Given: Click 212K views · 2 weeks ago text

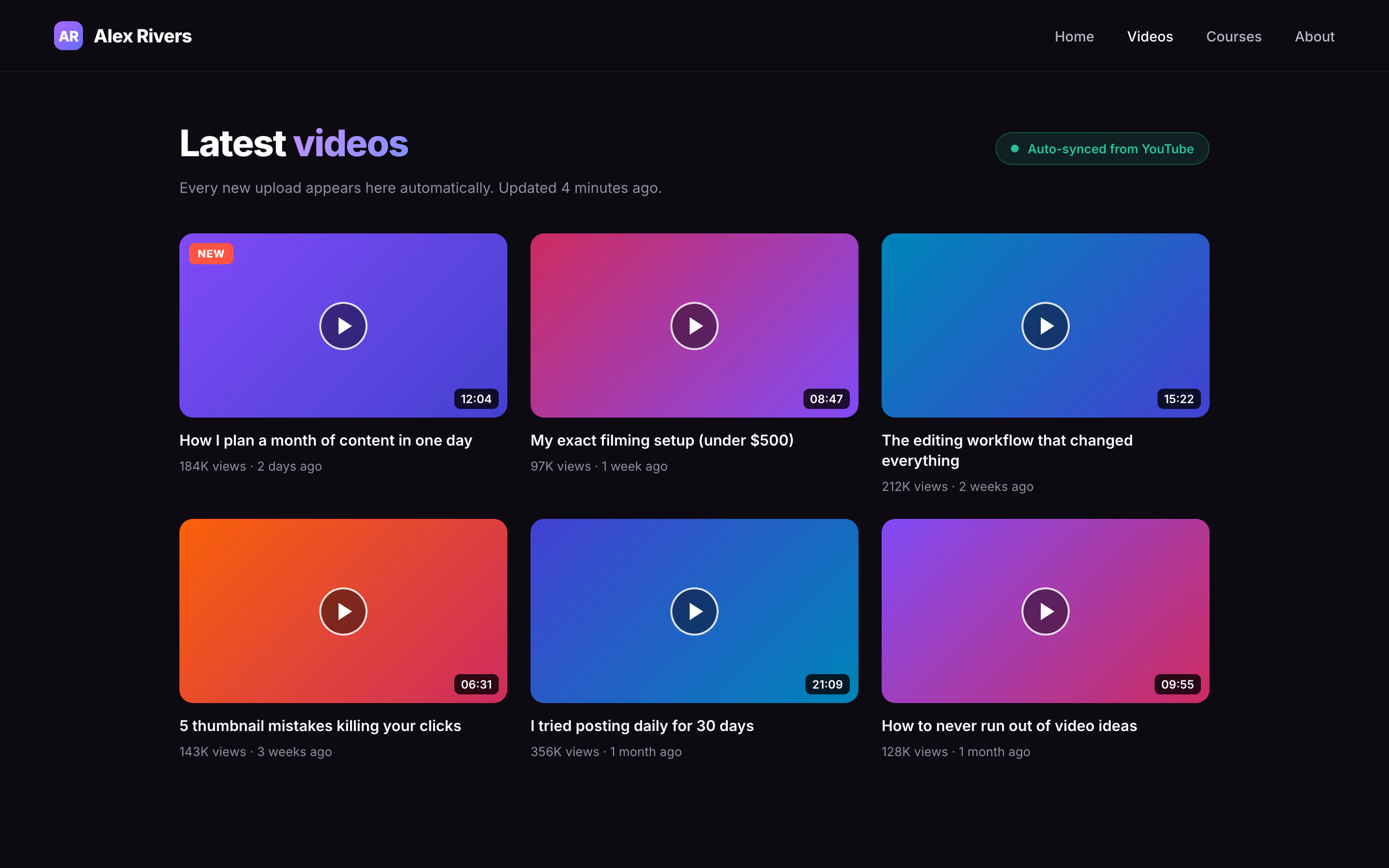Looking at the screenshot, I should (x=957, y=487).
